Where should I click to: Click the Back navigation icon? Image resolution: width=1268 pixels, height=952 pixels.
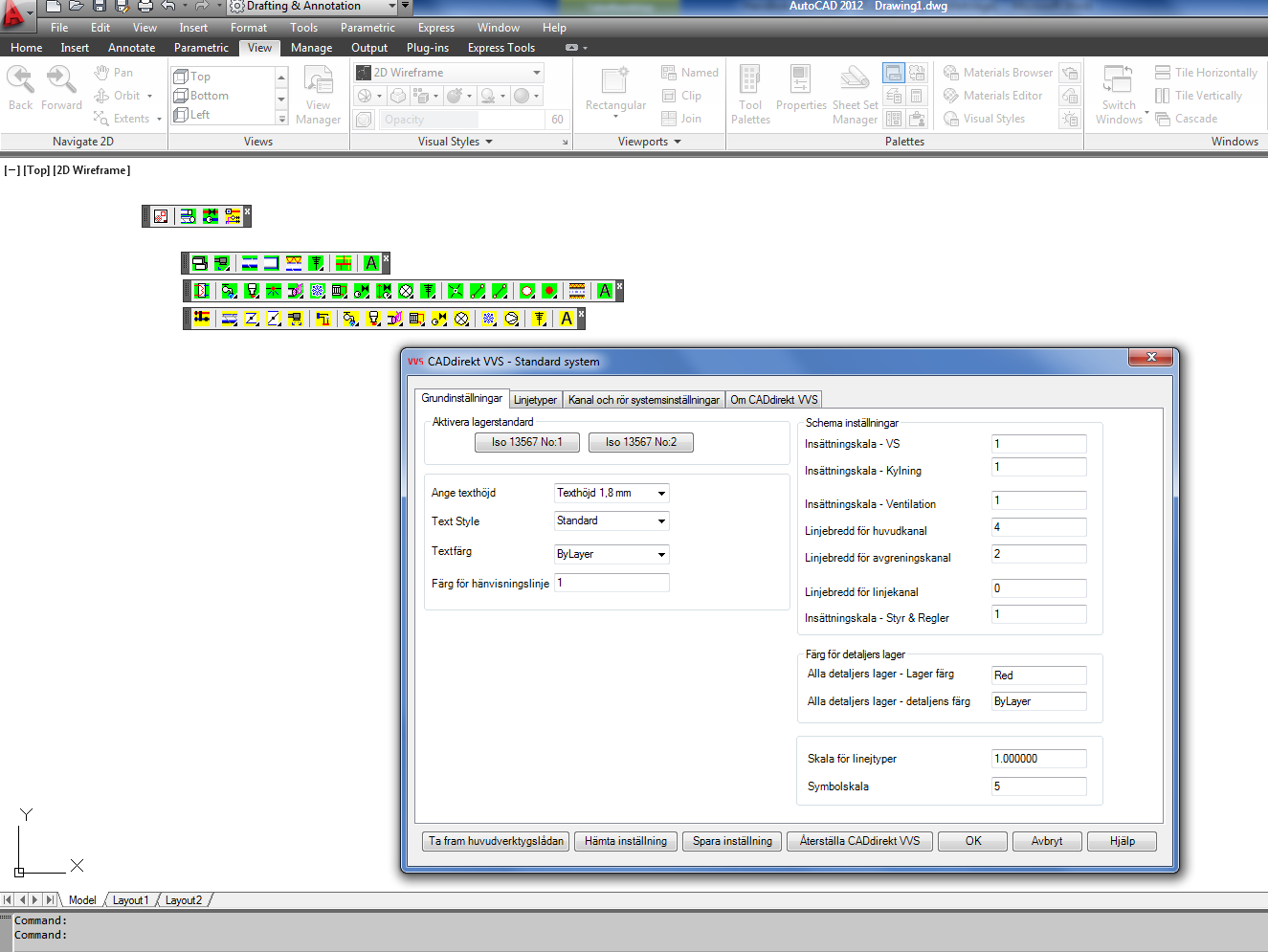20,78
